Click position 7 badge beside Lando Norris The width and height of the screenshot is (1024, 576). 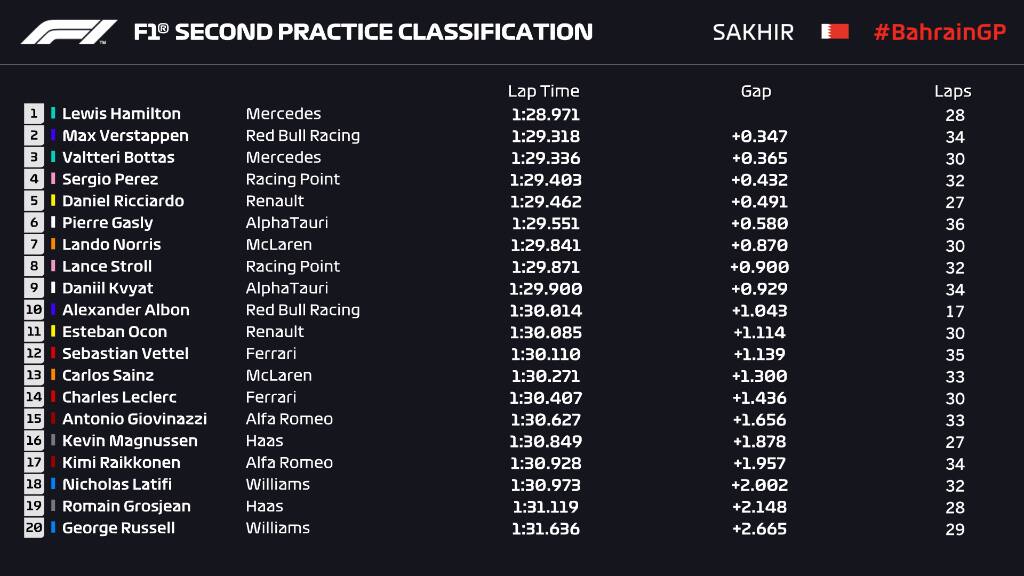pos(34,245)
